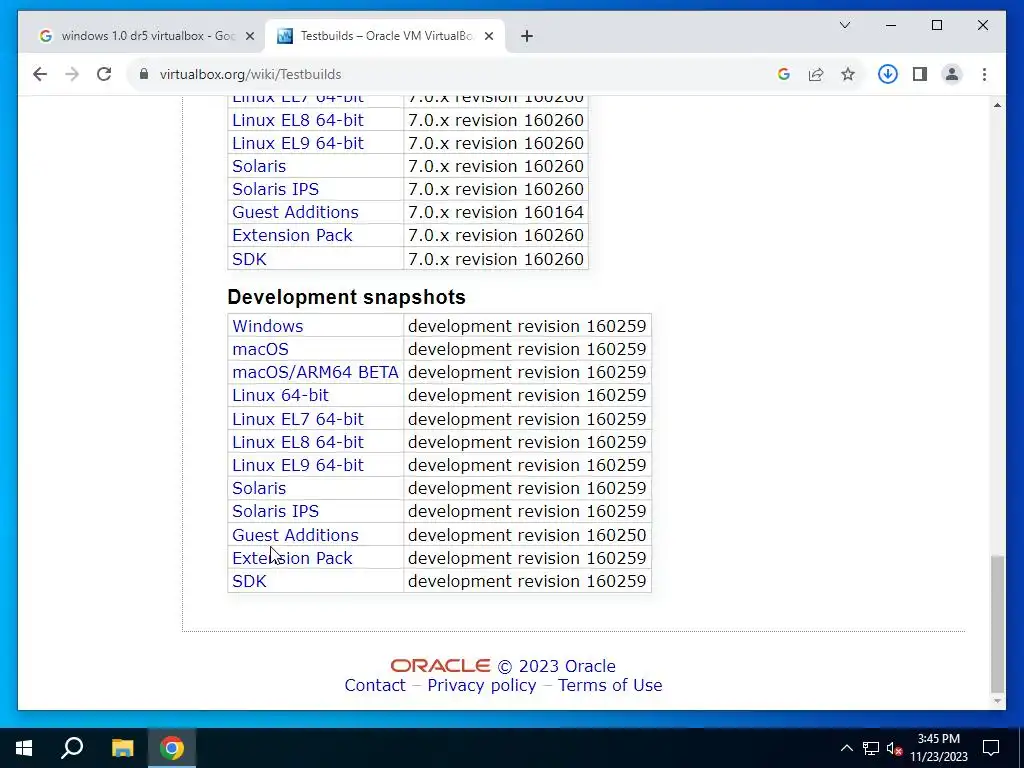Open the notification center icon
This screenshot has height=768, width=1024.
pyautogui.click(x=991, y=748)
